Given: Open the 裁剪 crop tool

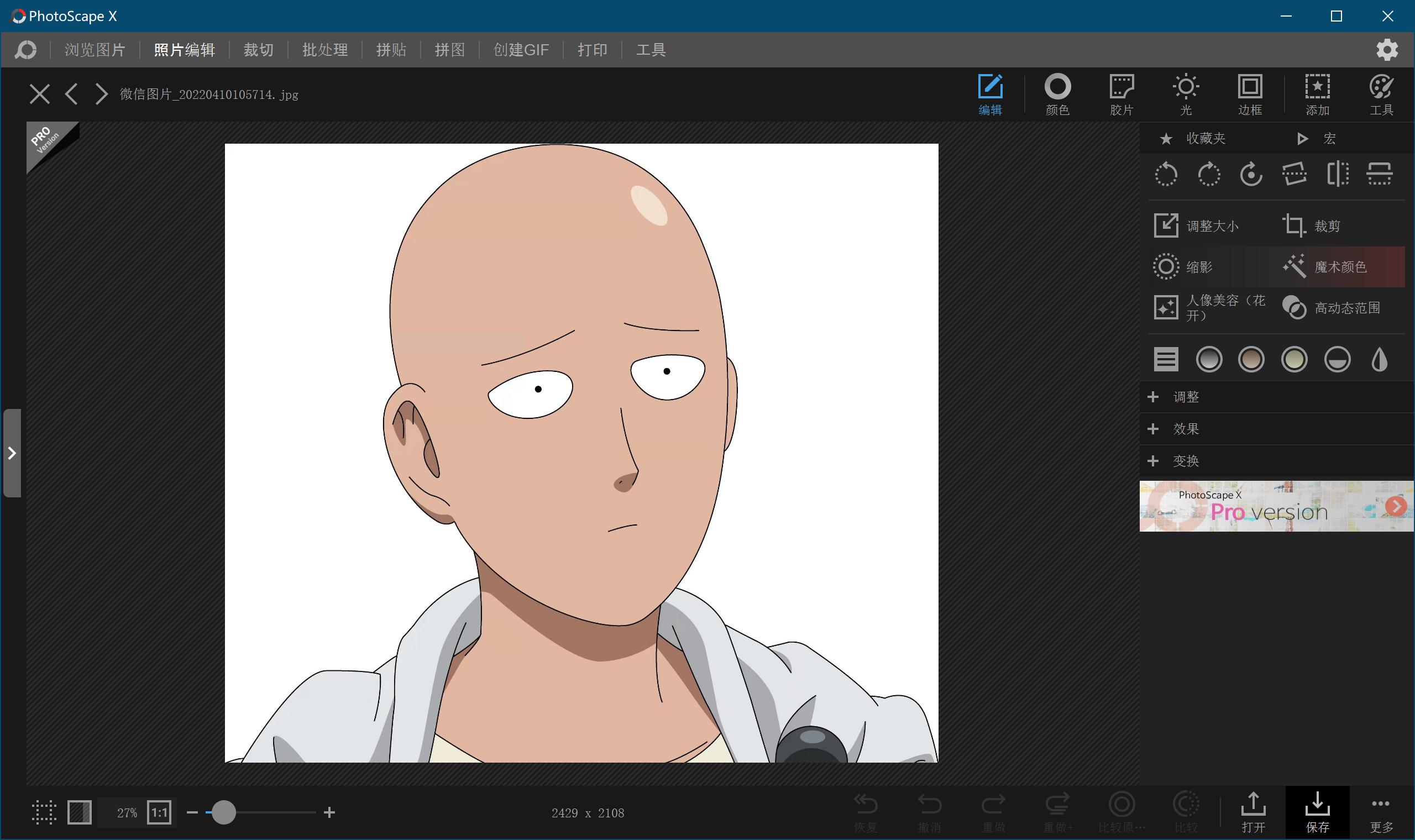Looking at the screenshot, I should [x=1313, y=226].
